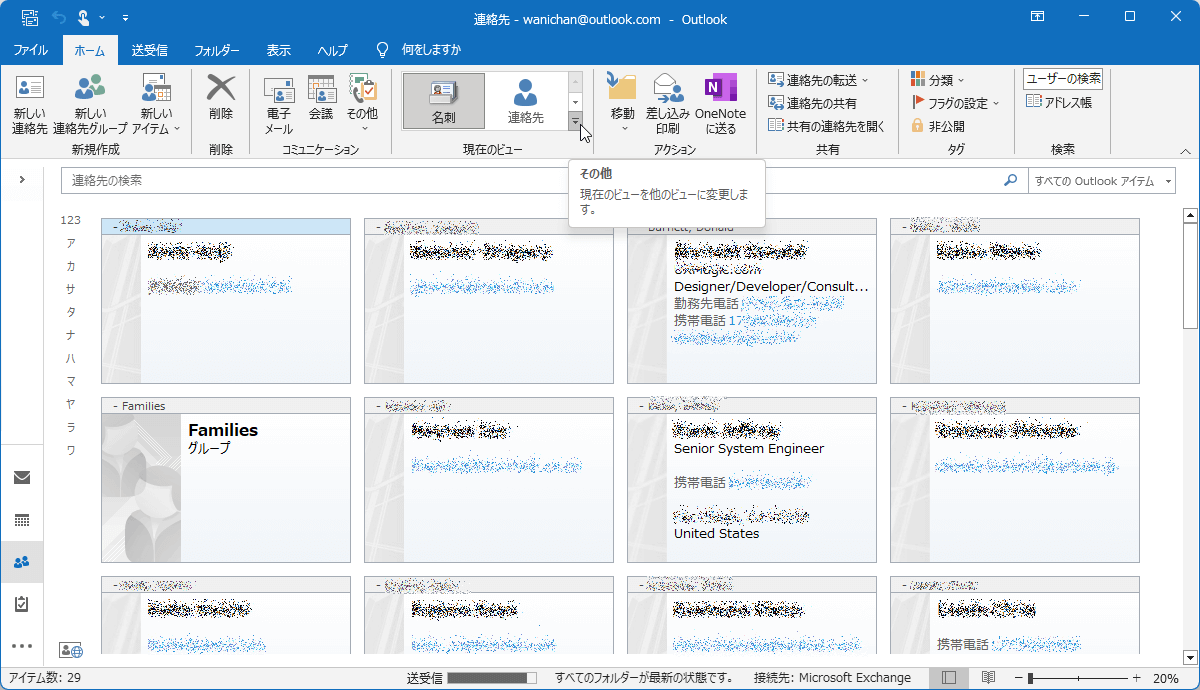Switch to the 送受信 tab
Image resolution: width=1200 pixels, height=690 pixels.
tap(150, 50)
